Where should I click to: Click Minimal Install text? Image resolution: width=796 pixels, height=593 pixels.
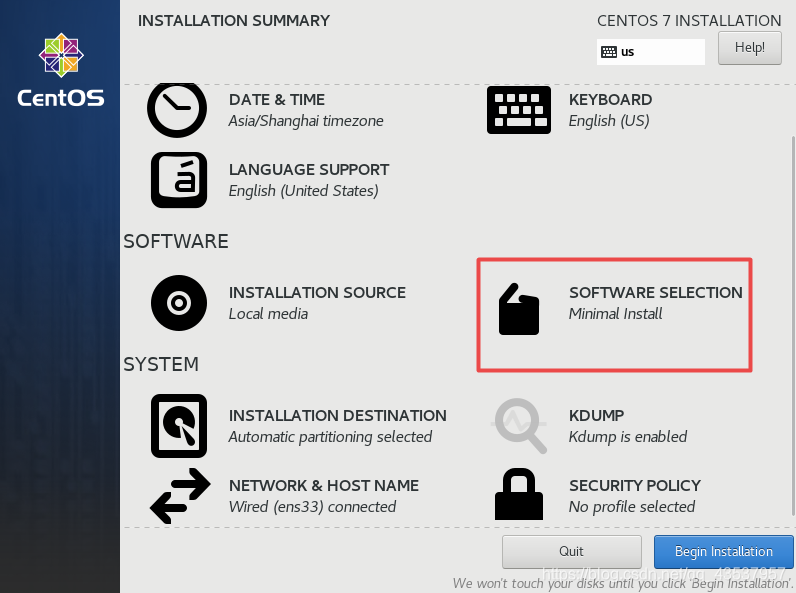[x=615, y=314]
